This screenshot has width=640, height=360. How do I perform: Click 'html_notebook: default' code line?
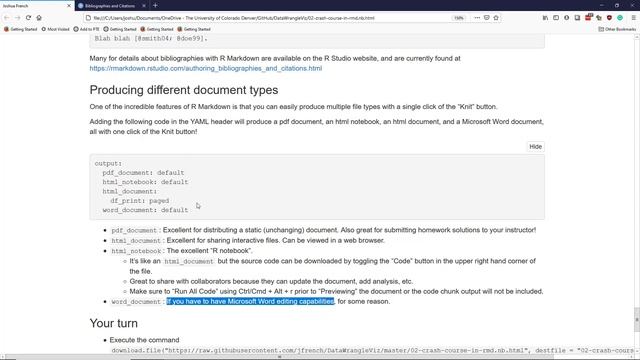145,182
